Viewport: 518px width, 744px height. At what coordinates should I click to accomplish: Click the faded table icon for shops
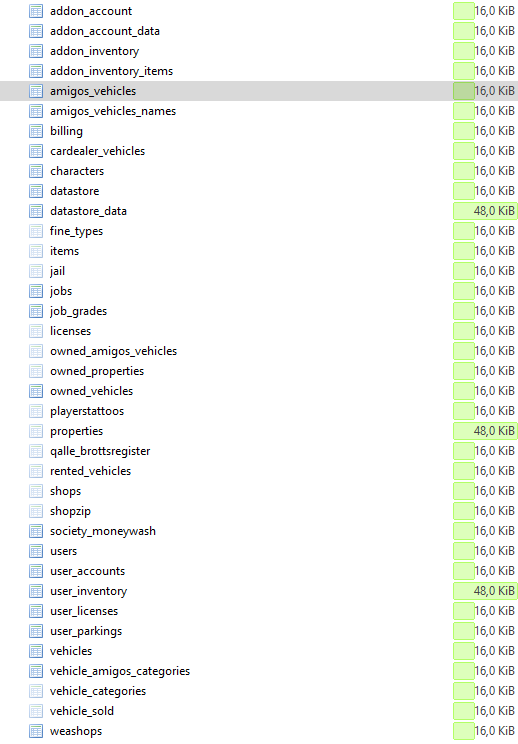pos(36,491)
